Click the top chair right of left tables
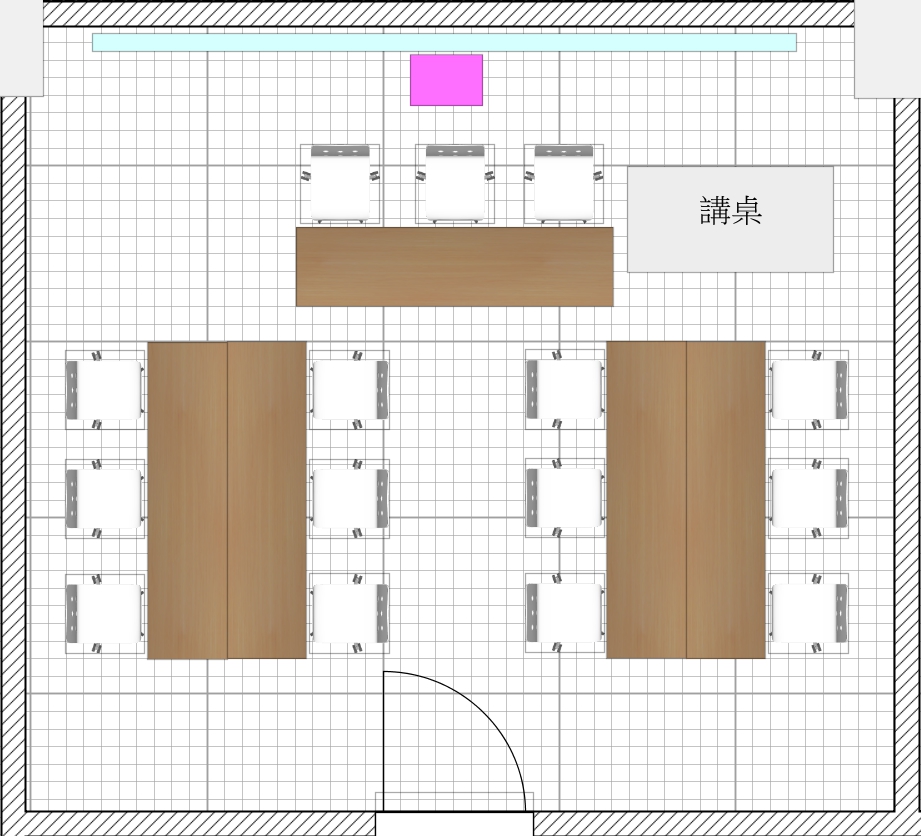The image size is (921, 836). pos(349,389)
